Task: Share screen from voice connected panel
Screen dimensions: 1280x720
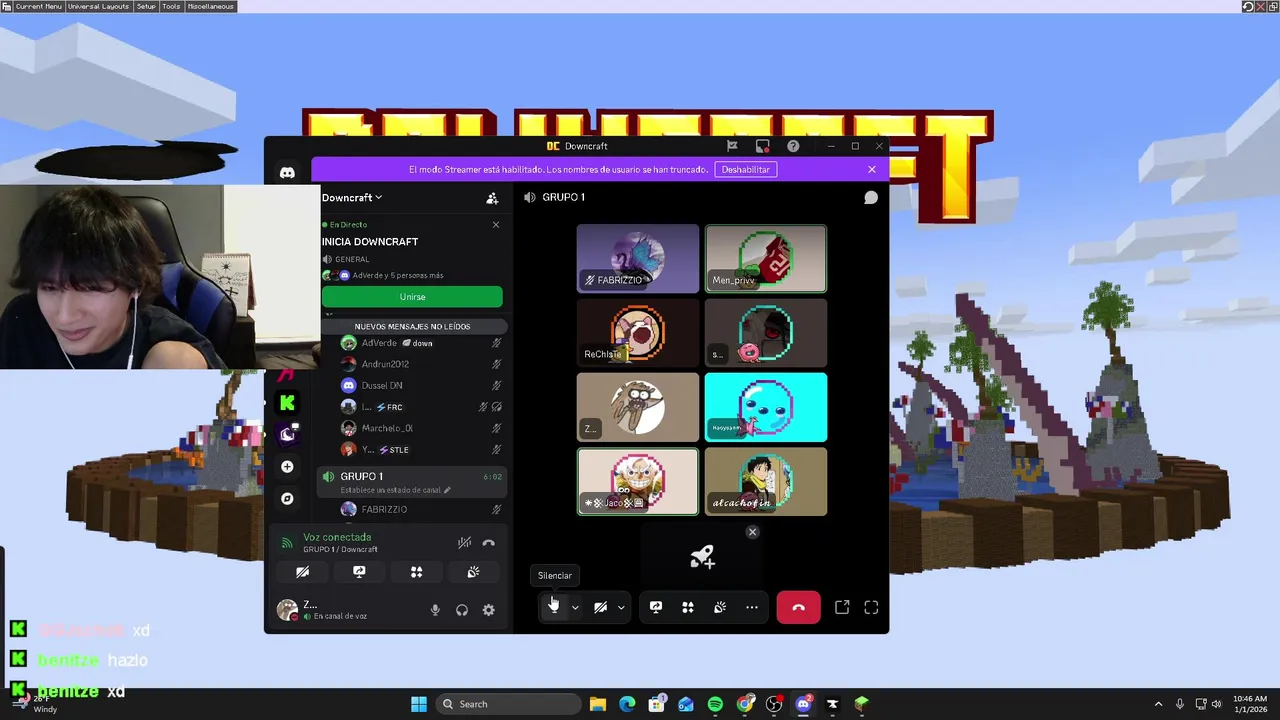Action: 359,572
